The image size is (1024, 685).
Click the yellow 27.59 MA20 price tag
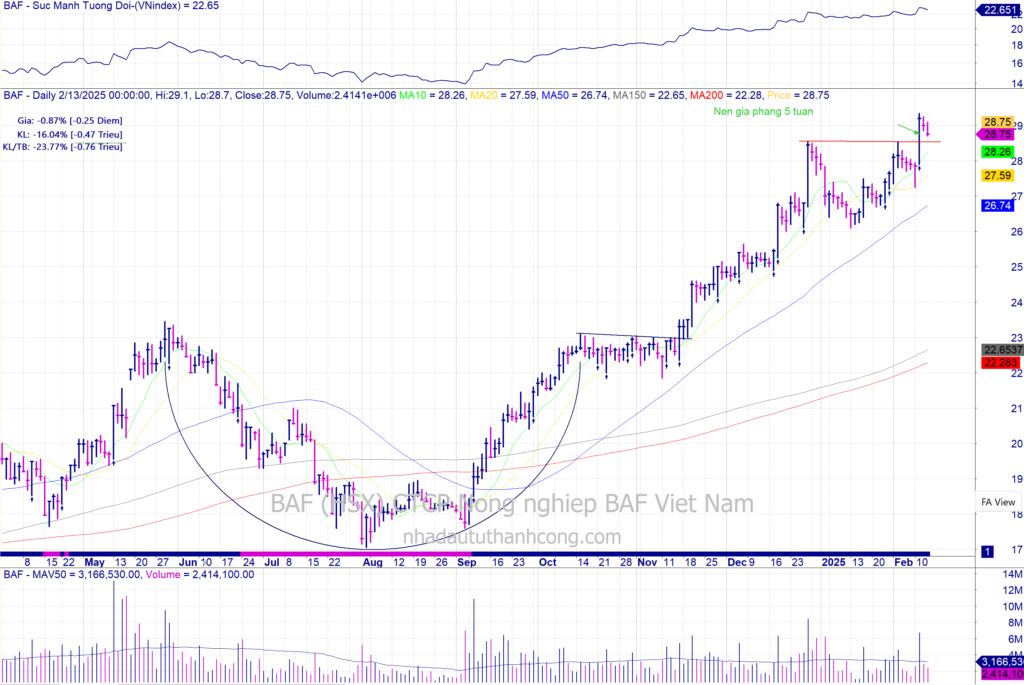[x=996, y=175]
